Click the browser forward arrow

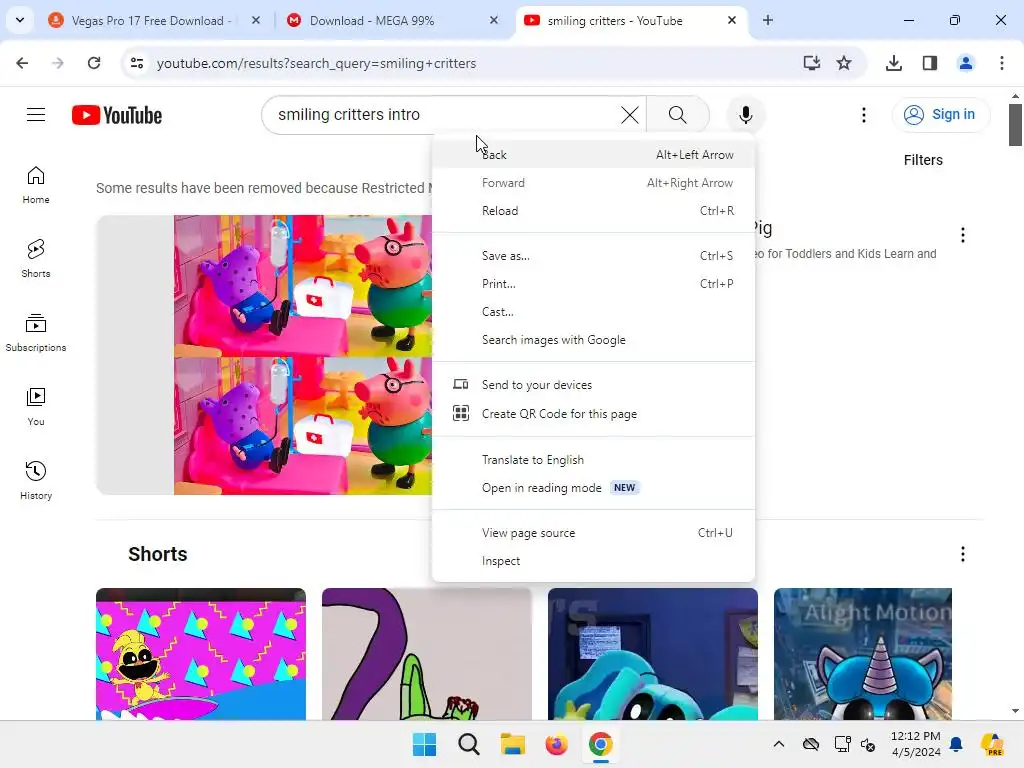[58, 63]
